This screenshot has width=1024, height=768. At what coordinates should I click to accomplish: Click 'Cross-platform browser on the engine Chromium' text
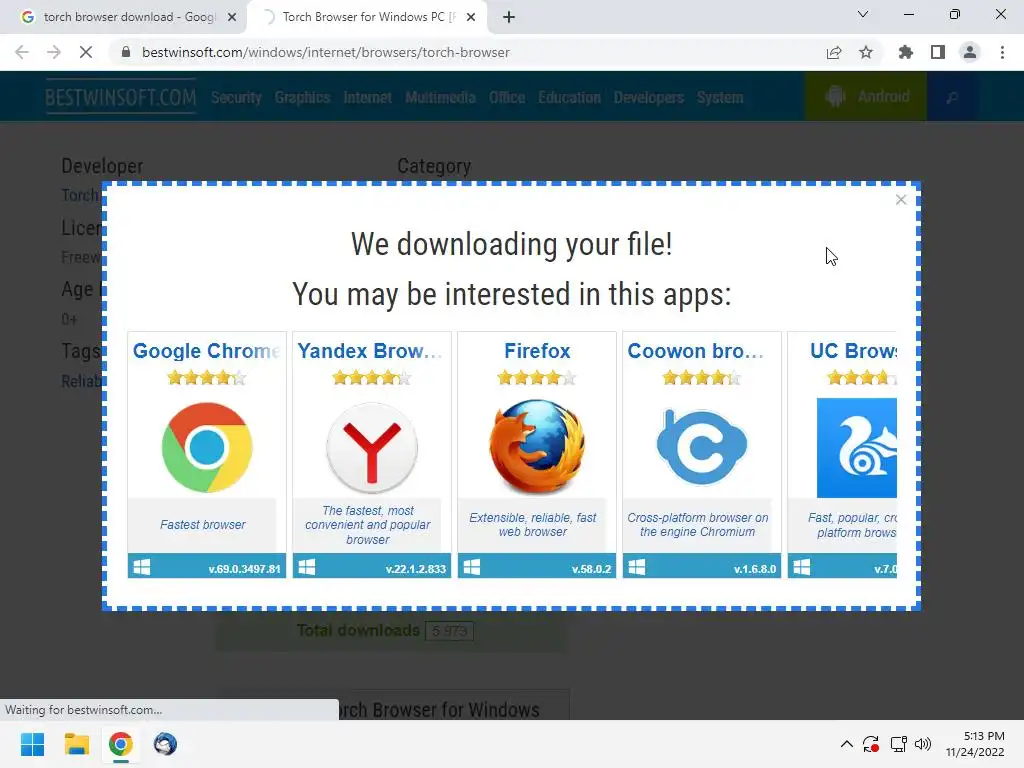pyautogui.click(x=697, y=525)
